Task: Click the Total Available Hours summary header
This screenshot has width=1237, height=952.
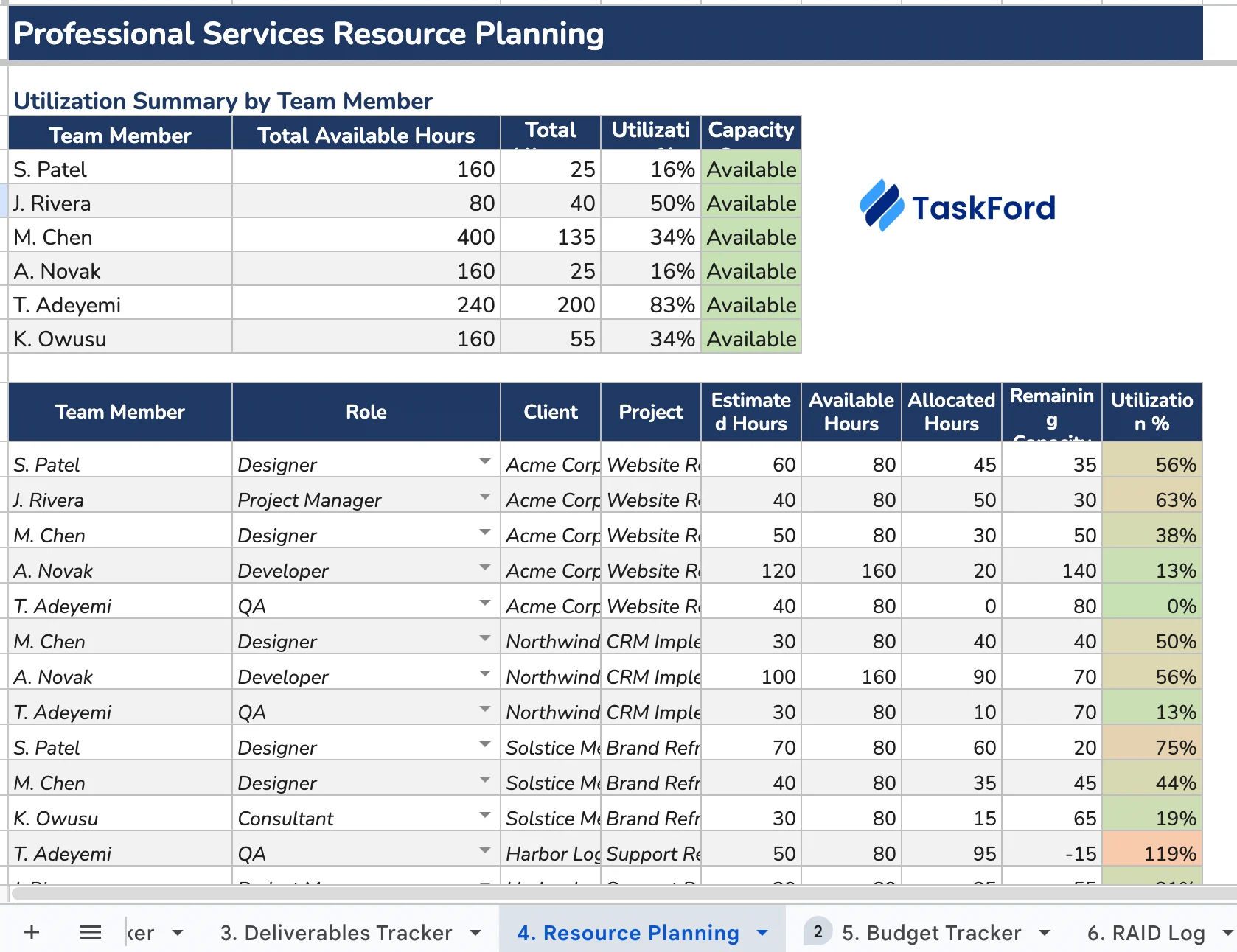Action: [366, 135]
